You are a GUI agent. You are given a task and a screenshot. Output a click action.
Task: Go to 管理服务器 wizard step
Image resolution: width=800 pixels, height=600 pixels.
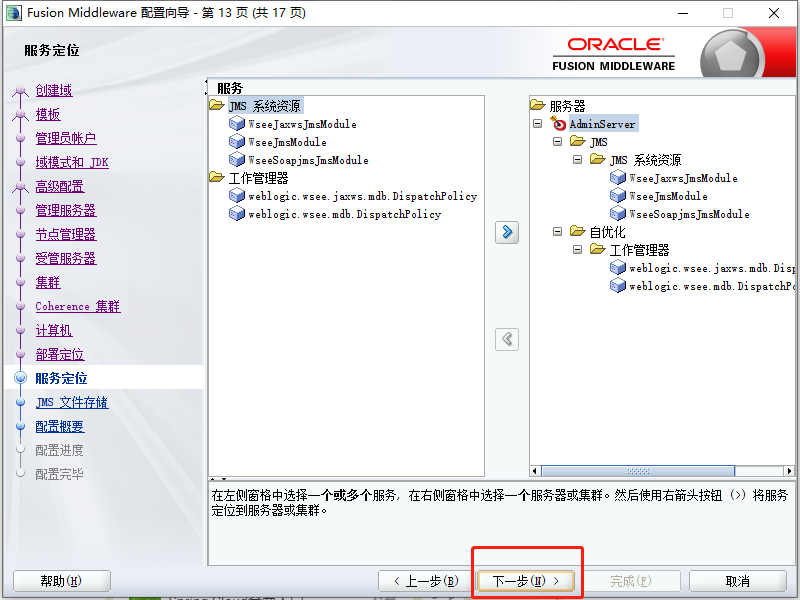66,210
